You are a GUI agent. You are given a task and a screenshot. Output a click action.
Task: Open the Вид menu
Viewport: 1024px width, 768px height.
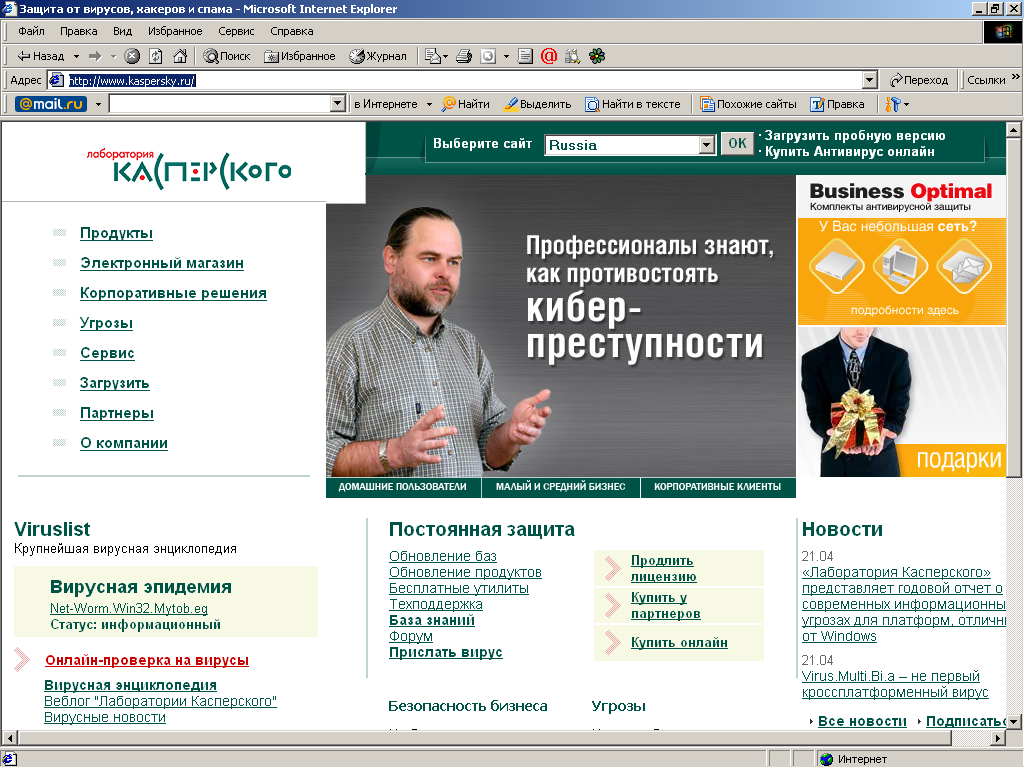pyautogui.click(x=122, y=31)
